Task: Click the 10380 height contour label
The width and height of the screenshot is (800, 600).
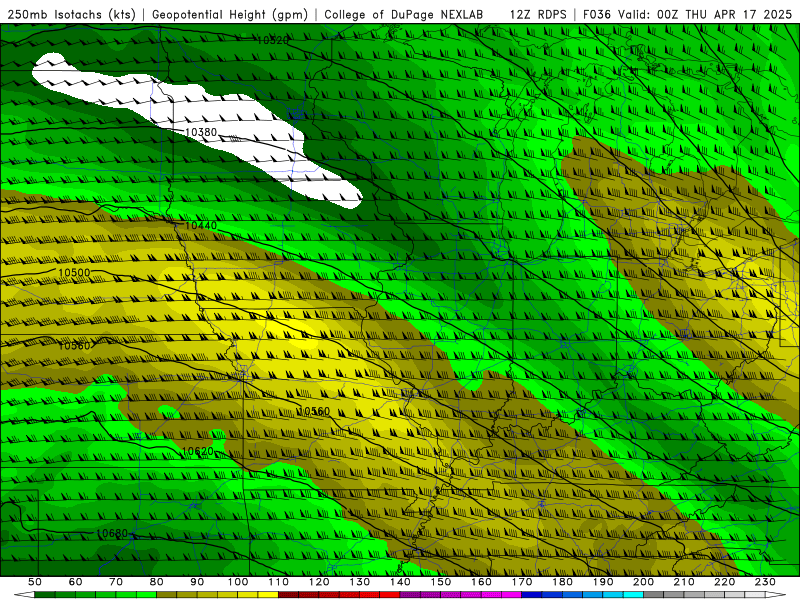Action: click(x=201, y=132)
